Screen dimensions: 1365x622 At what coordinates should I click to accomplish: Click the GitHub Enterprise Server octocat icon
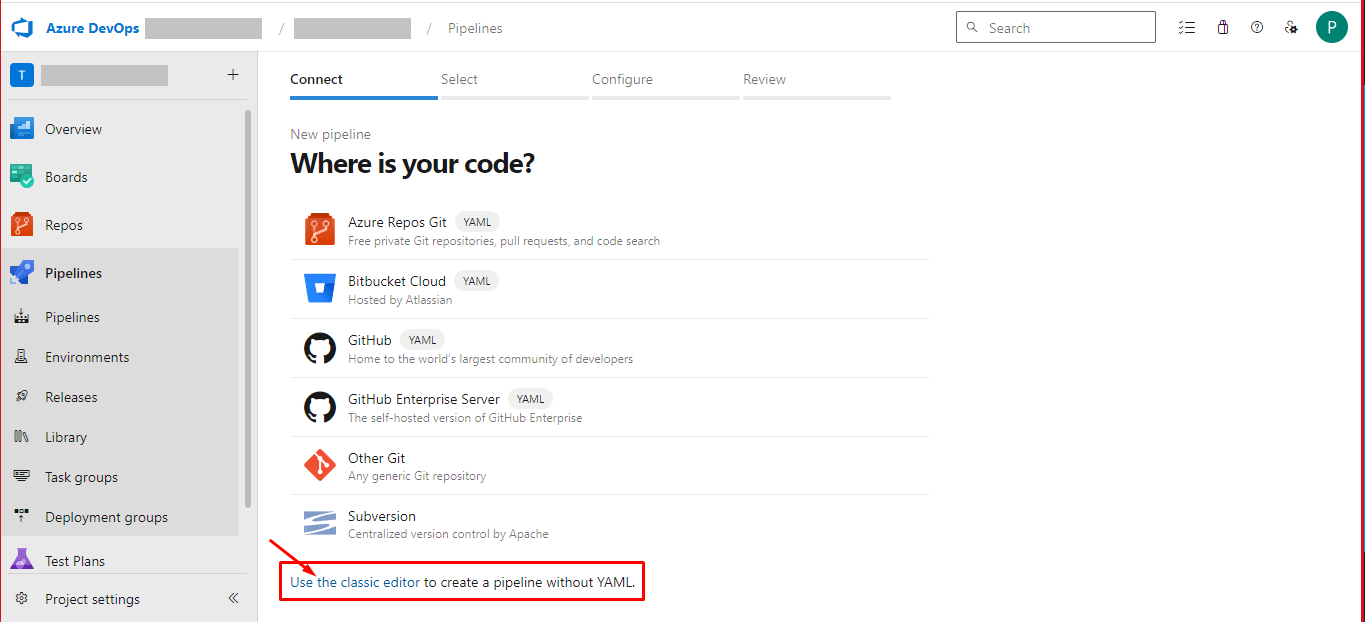[320, 407]
